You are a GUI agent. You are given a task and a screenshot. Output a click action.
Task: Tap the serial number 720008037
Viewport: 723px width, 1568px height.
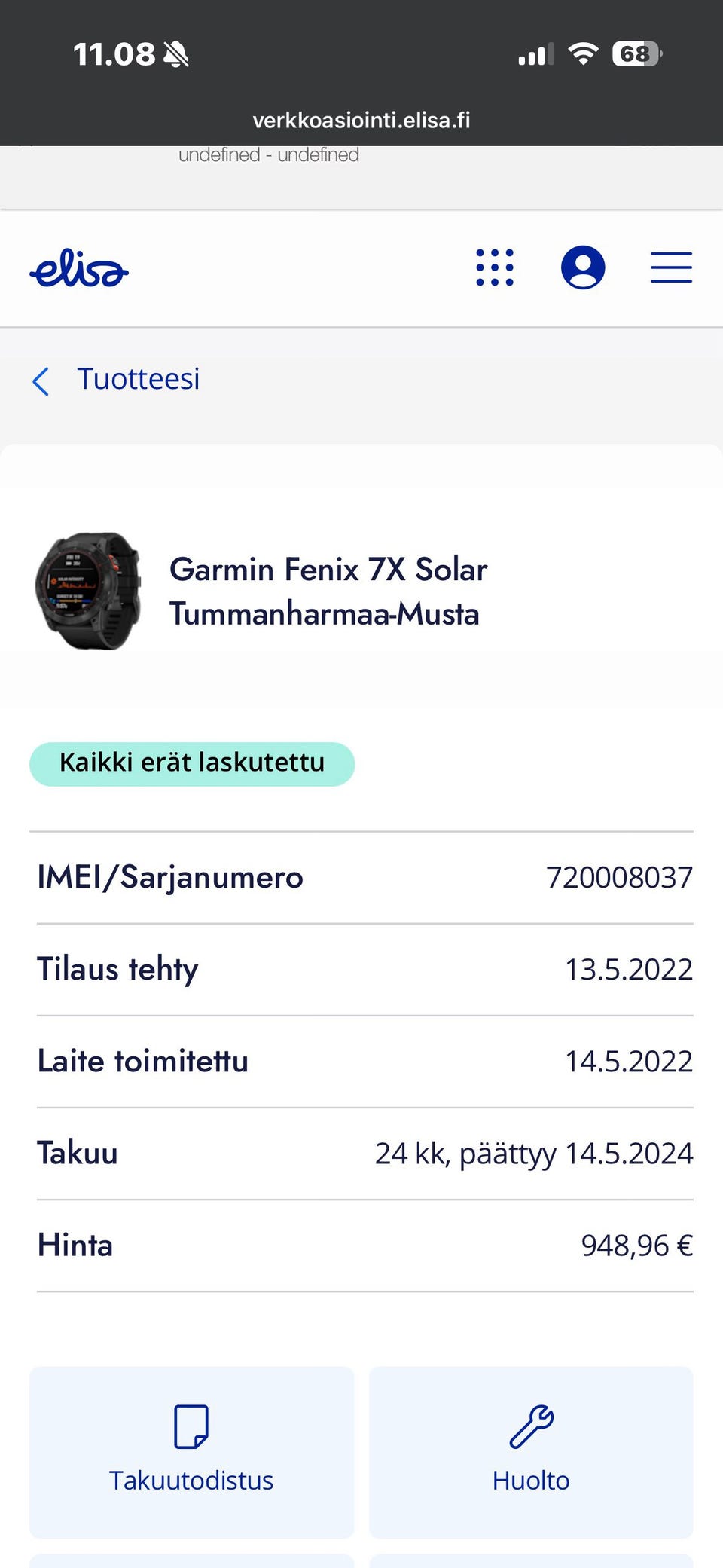click(x=619, y=877)
